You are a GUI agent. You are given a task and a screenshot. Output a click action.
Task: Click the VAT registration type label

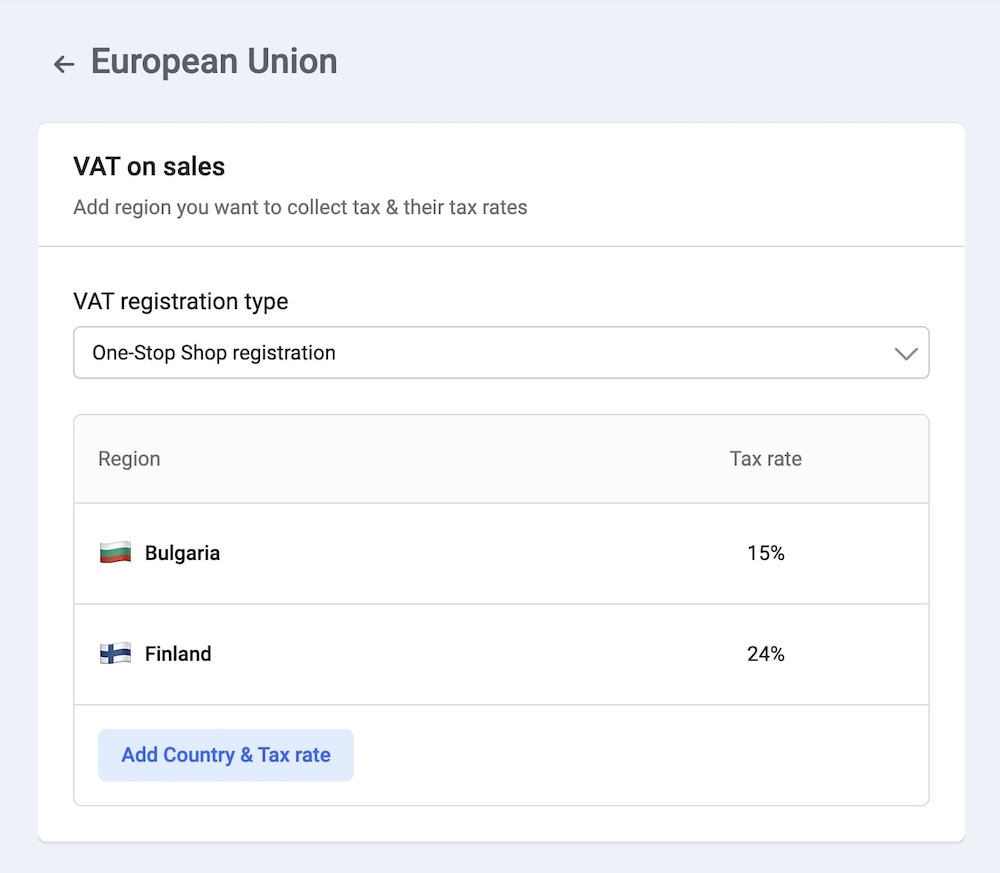[x=180, y=301]
